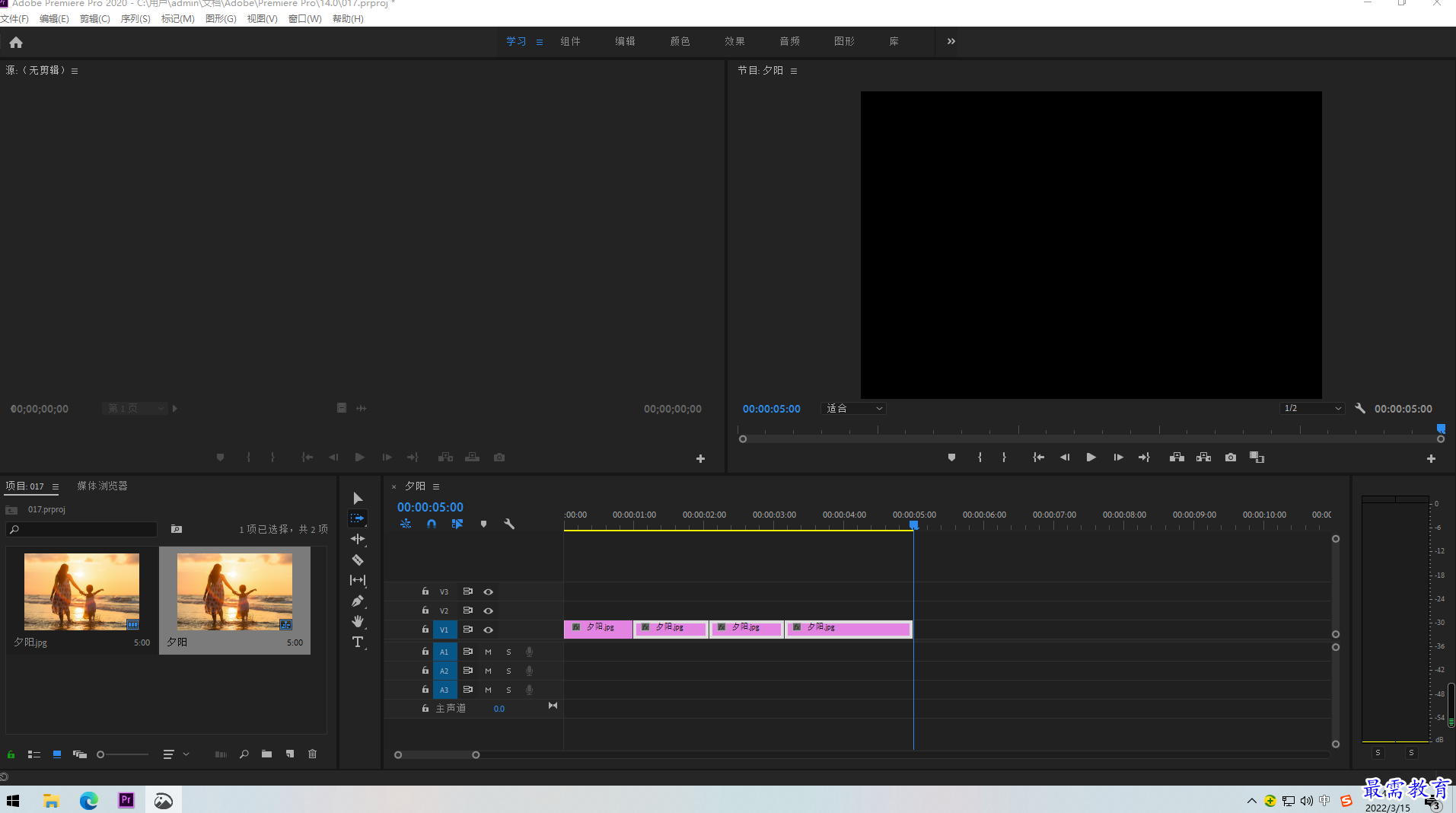Select the Slip tool
This screenshot has height=813, width=1456.
pyautogui.click(x=358, y=580)
